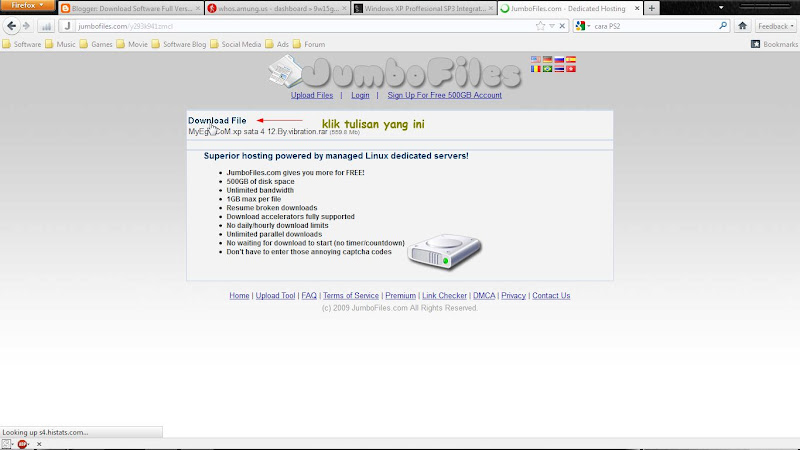
Task: Open the search engine selector dropdown
Action: pos(583,26)
